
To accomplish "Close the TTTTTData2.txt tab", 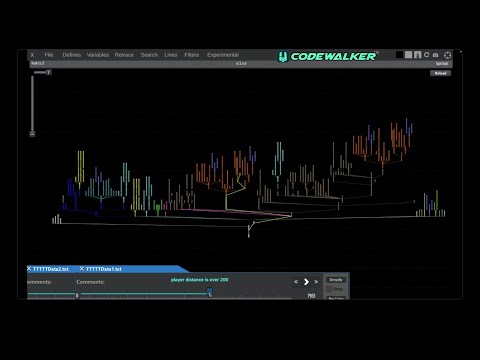I will click(x=29, y=269).
